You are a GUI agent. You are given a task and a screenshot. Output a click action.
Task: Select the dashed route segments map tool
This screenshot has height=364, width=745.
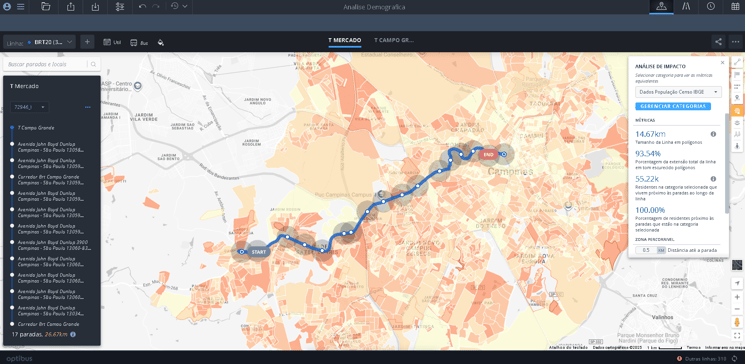pyautogui.click(x=737, y=86)
